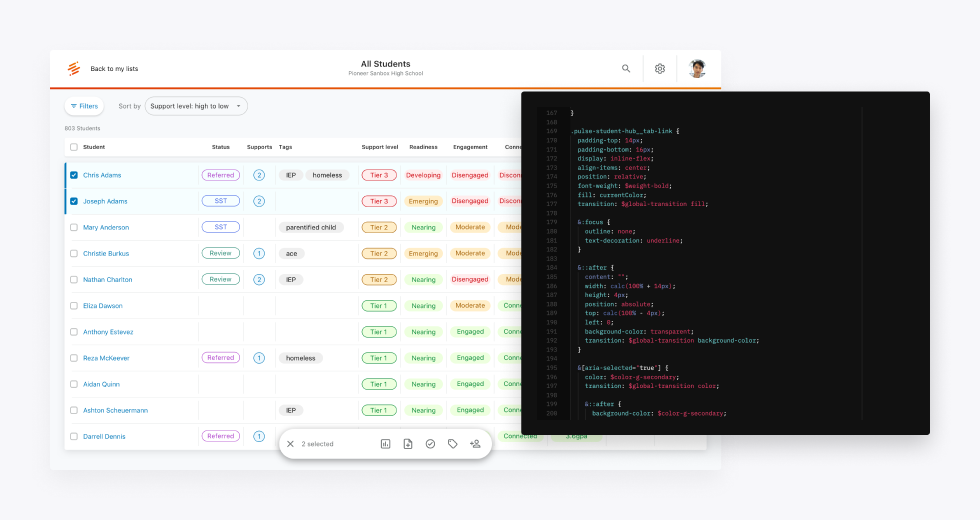The height and width of the screenshot is (520, 980).
Task: Open Mary Anderson student link
Action: tap(106, 228)
